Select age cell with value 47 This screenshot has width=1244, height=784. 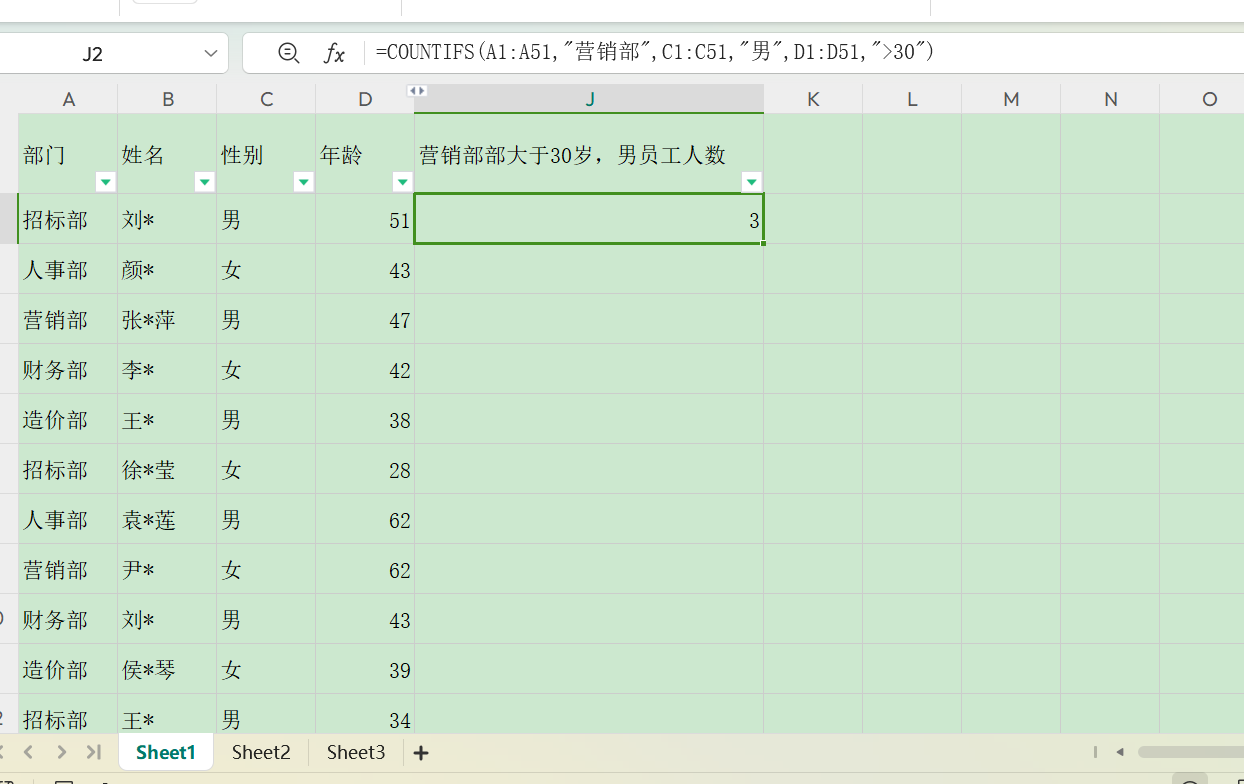pyautogui.click(x=365, y=320)
